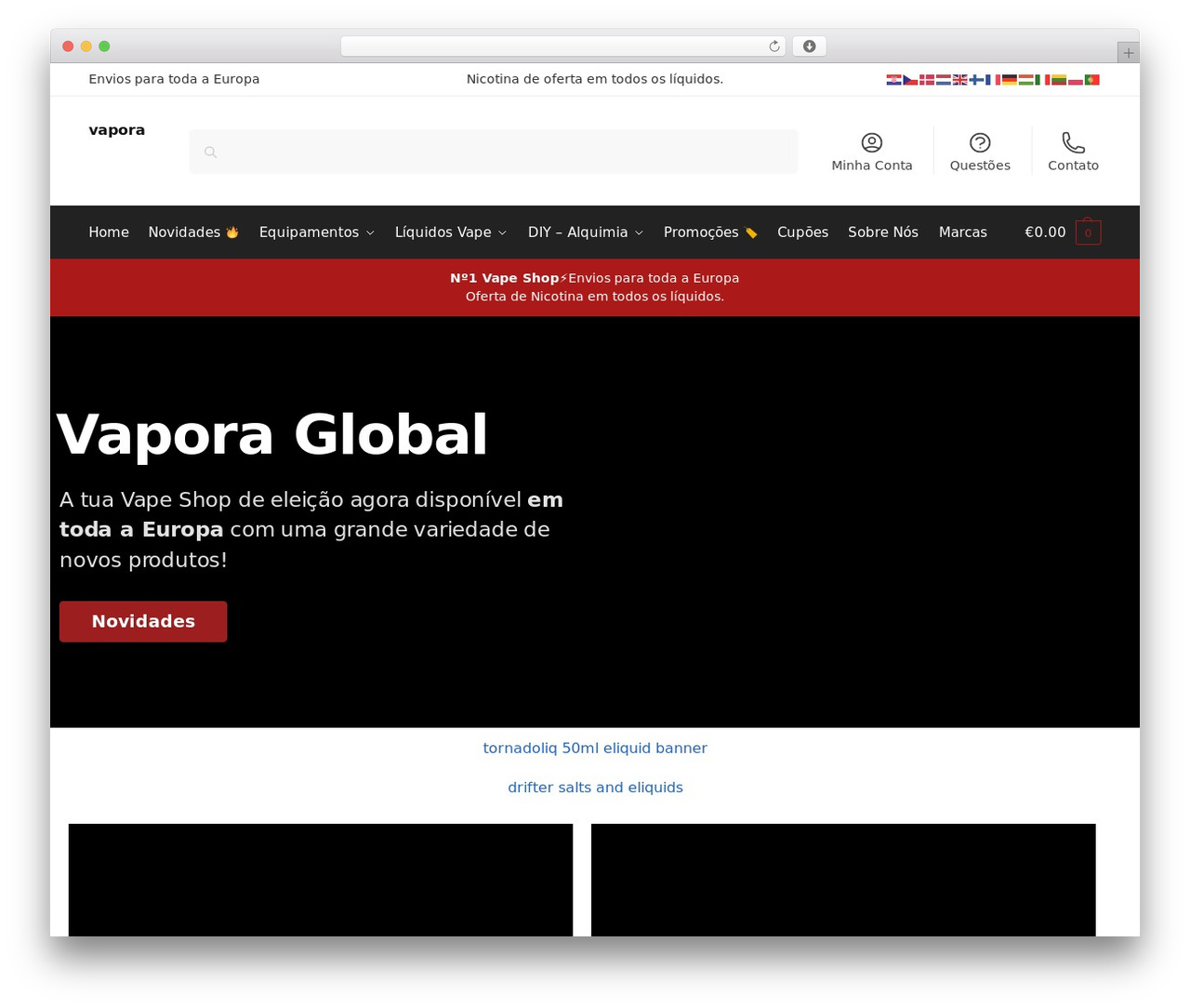Screen dimensions: 1190x1008
Task: Switch language via UK flag
Action: point(960,80)
